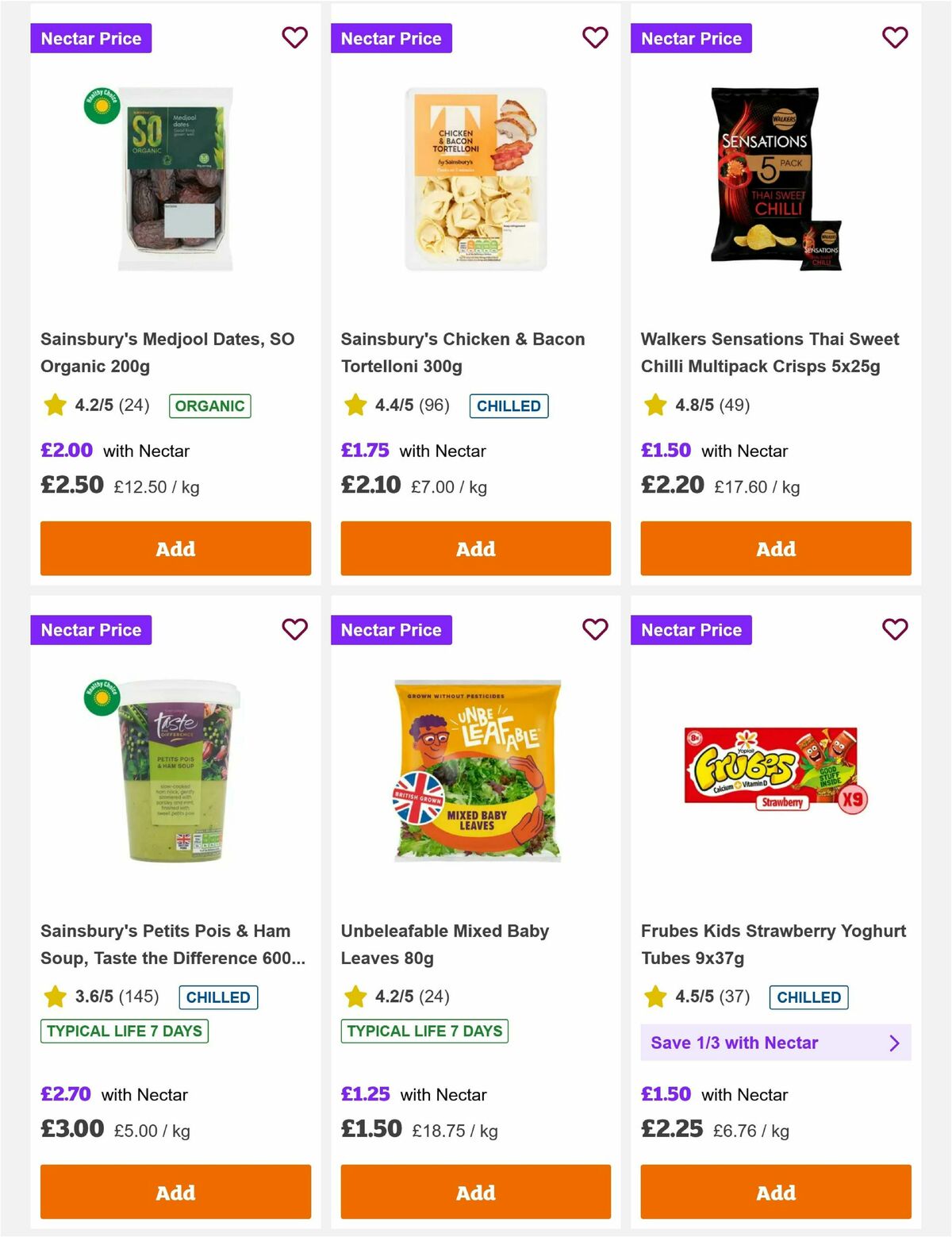Select the CHILLED tag on the Tortelloni

509,405
